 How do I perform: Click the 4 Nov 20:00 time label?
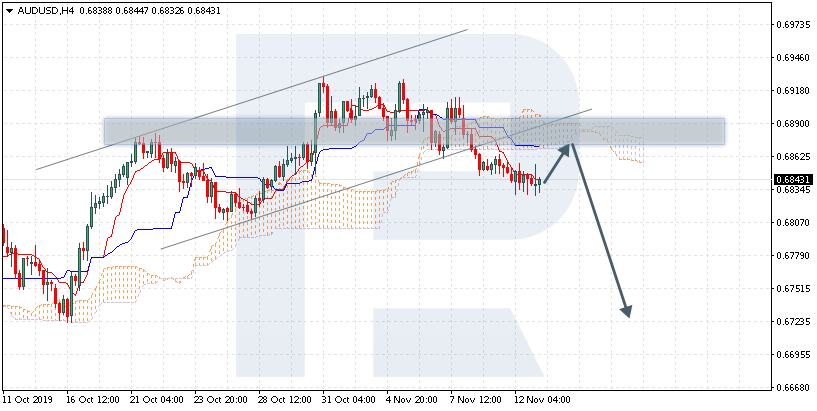[412, 400]
